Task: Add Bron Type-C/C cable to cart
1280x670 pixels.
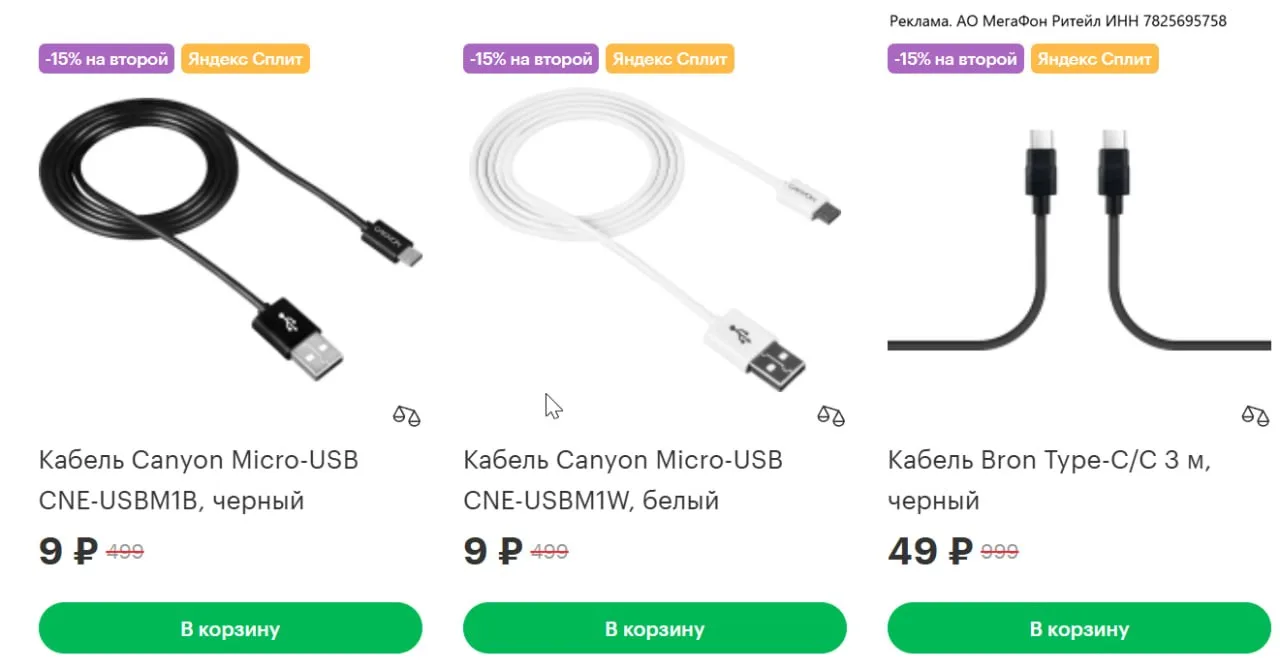Action: [x=1079, y=629]
